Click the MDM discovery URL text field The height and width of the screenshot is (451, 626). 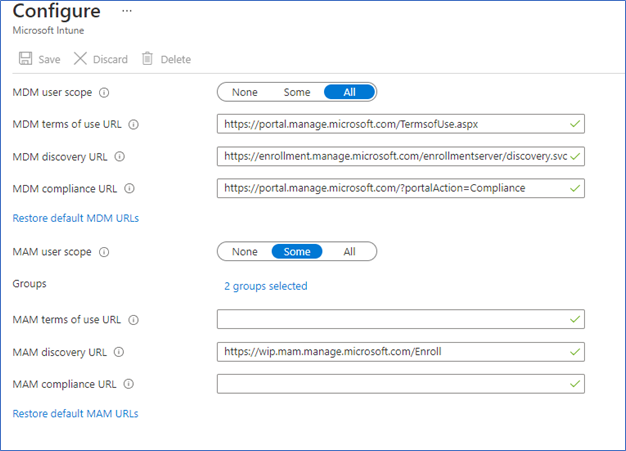click(401, 156)
